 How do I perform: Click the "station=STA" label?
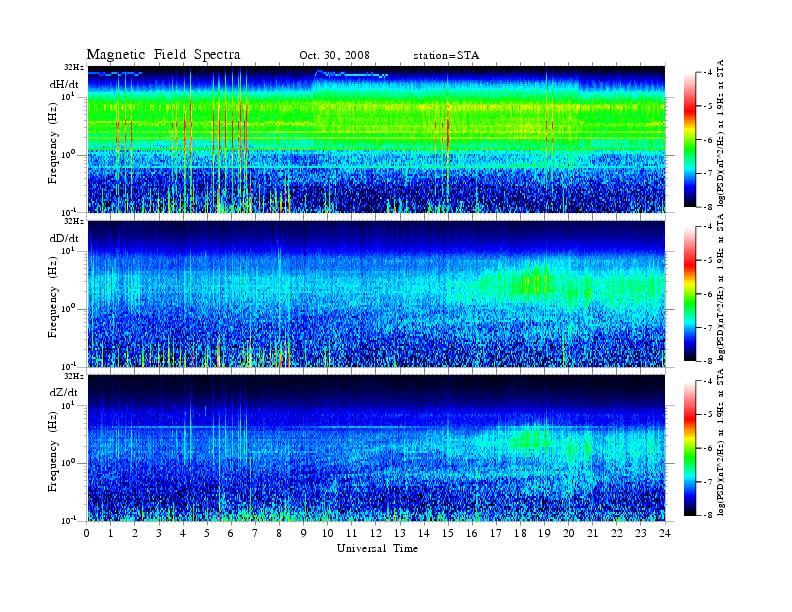(x=446, y=55)
